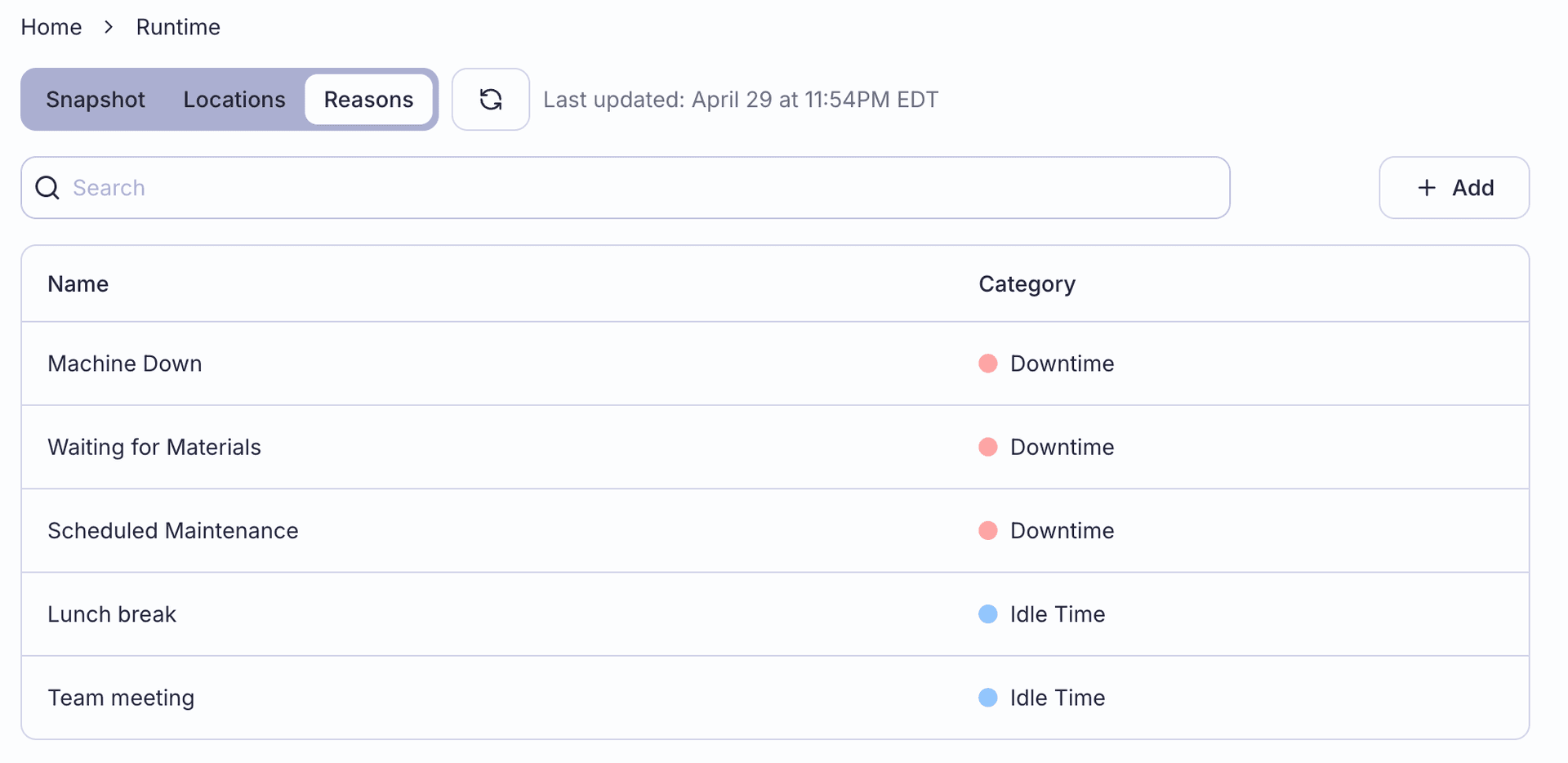Screen dimensions: 1568x763
Task: Go to Home breadcrumb link
Action: tap(51, 27)
